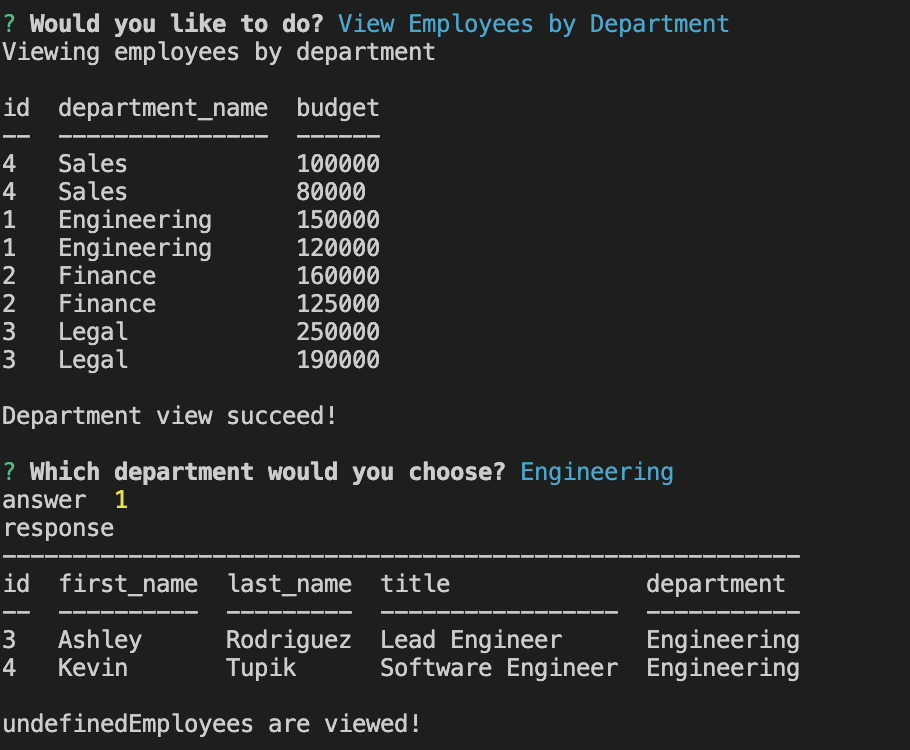
Task: Click 'Legal' in the 190000 budget row
Action: 93,361
